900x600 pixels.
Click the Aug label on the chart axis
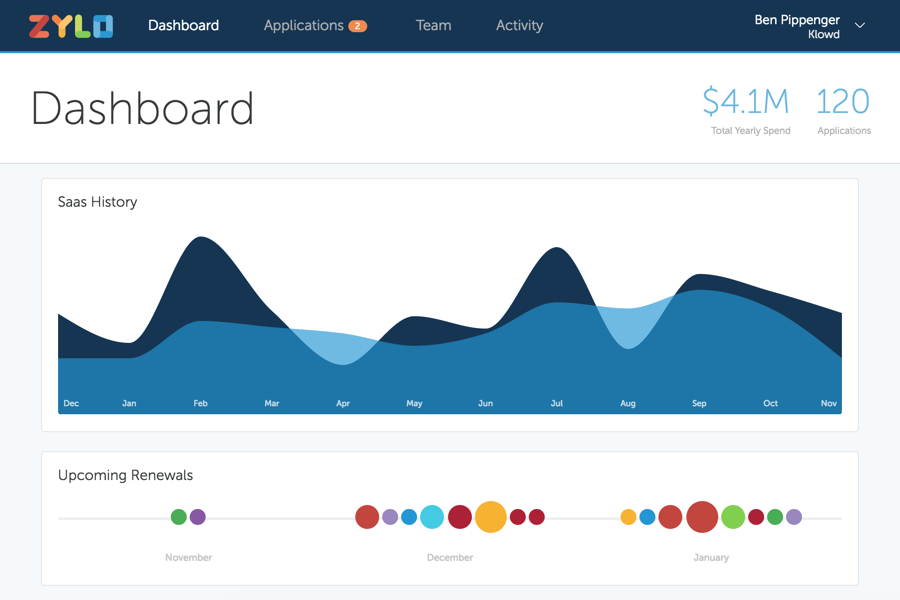coord(628,404)
